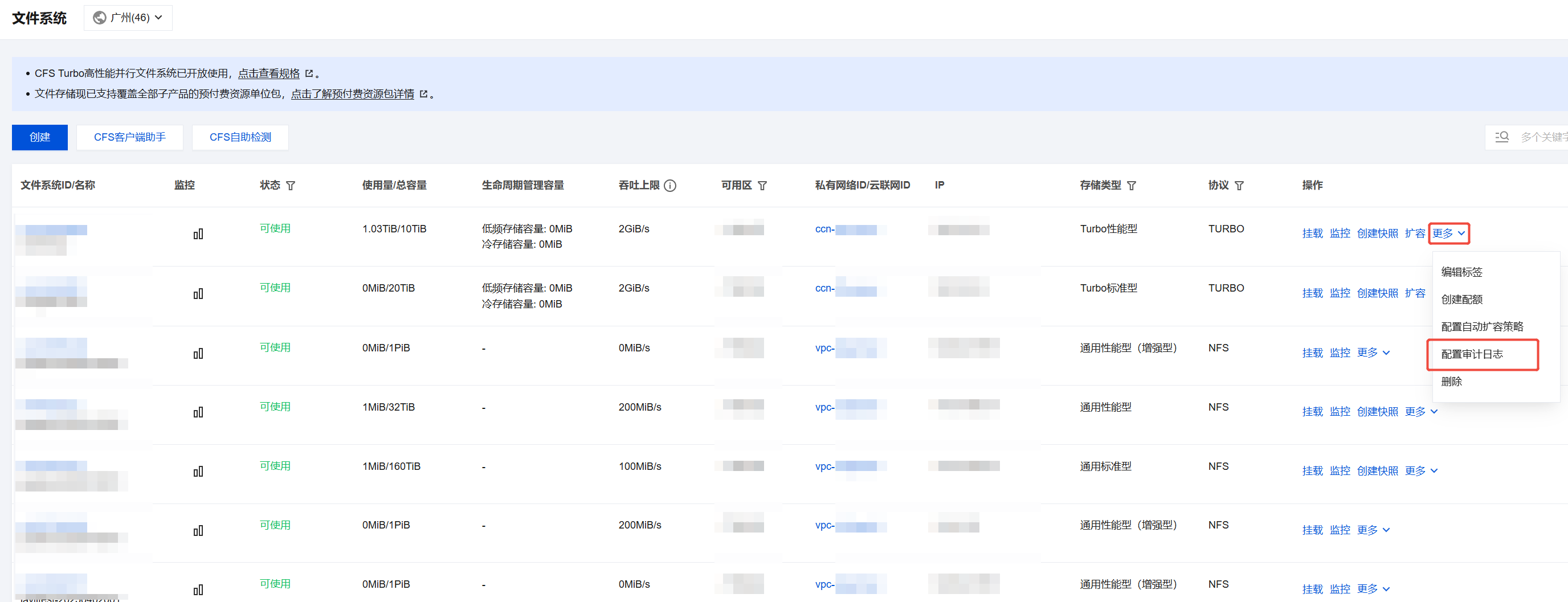
Task: Choose 编辑标签 in the dropdown menu
Action: (1461, 272)
